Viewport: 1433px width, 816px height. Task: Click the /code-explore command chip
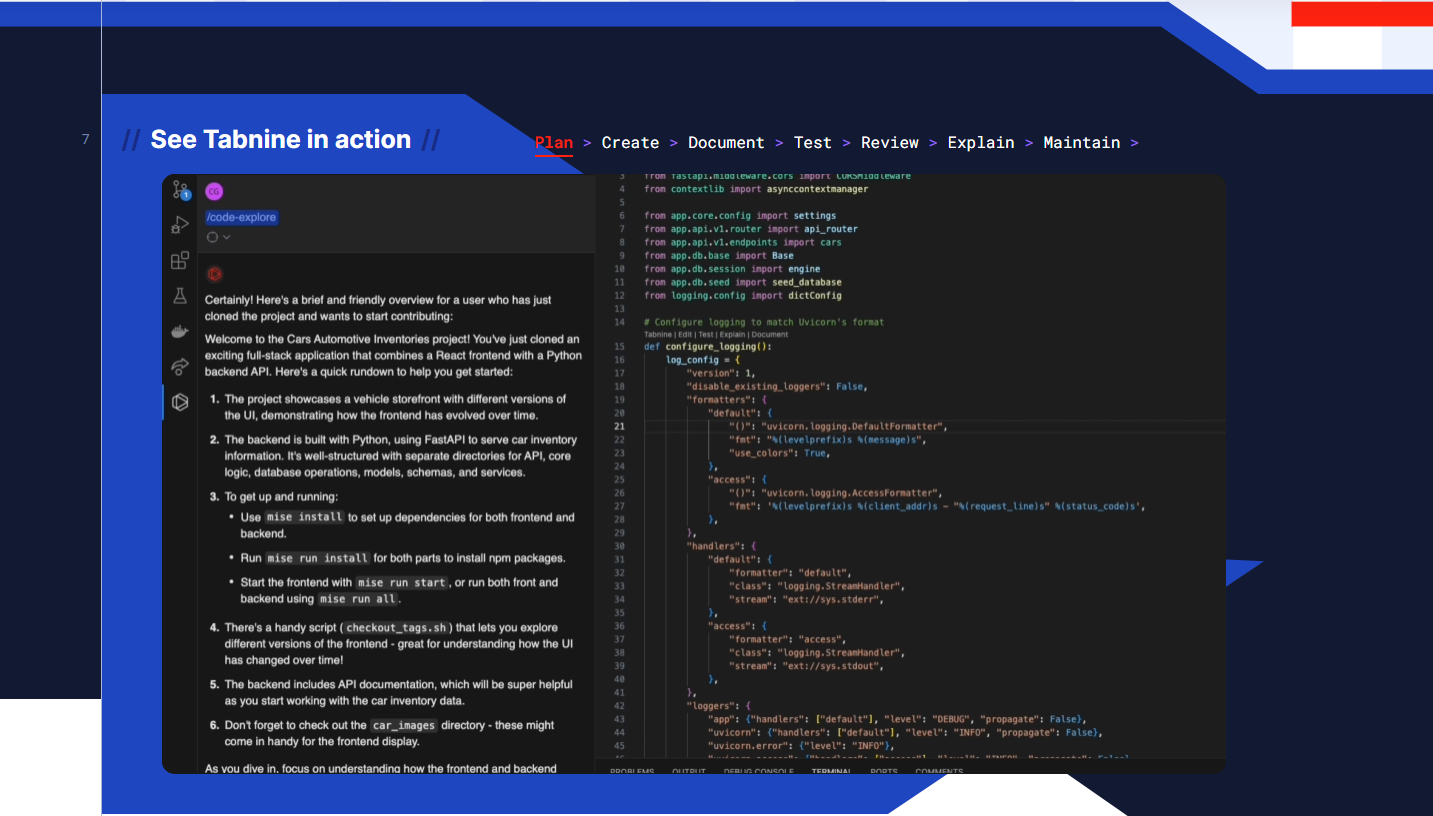tap(241, 217)
